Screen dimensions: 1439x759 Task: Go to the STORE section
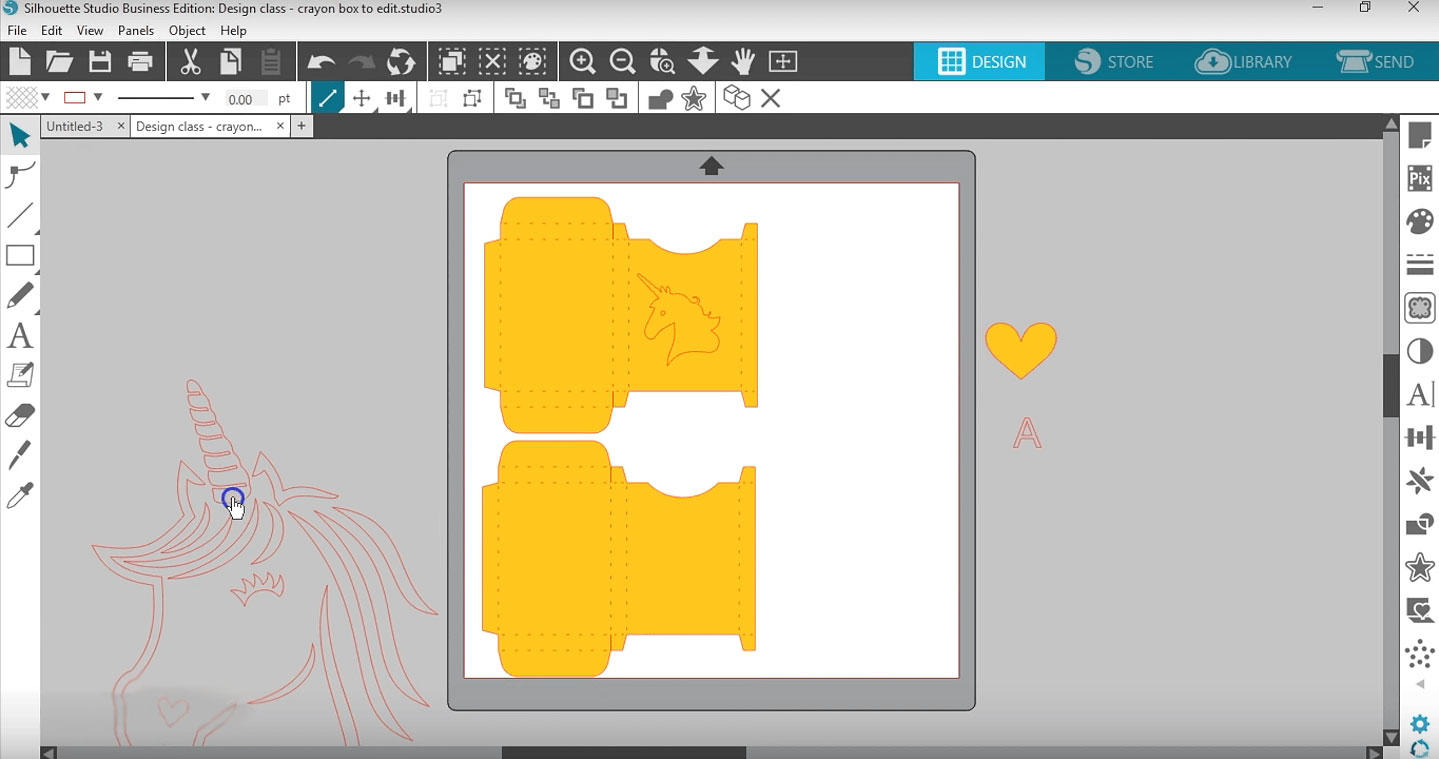(x=1114, y=62)
